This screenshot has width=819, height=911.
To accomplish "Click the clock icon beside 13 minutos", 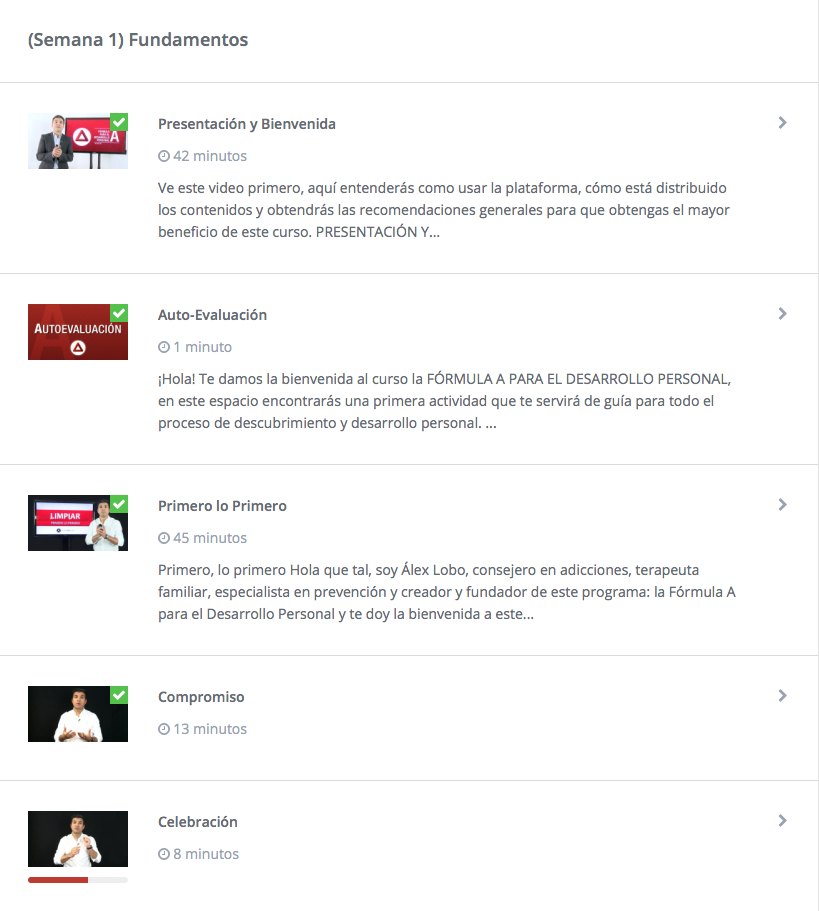I will click(x=164, y=729).
